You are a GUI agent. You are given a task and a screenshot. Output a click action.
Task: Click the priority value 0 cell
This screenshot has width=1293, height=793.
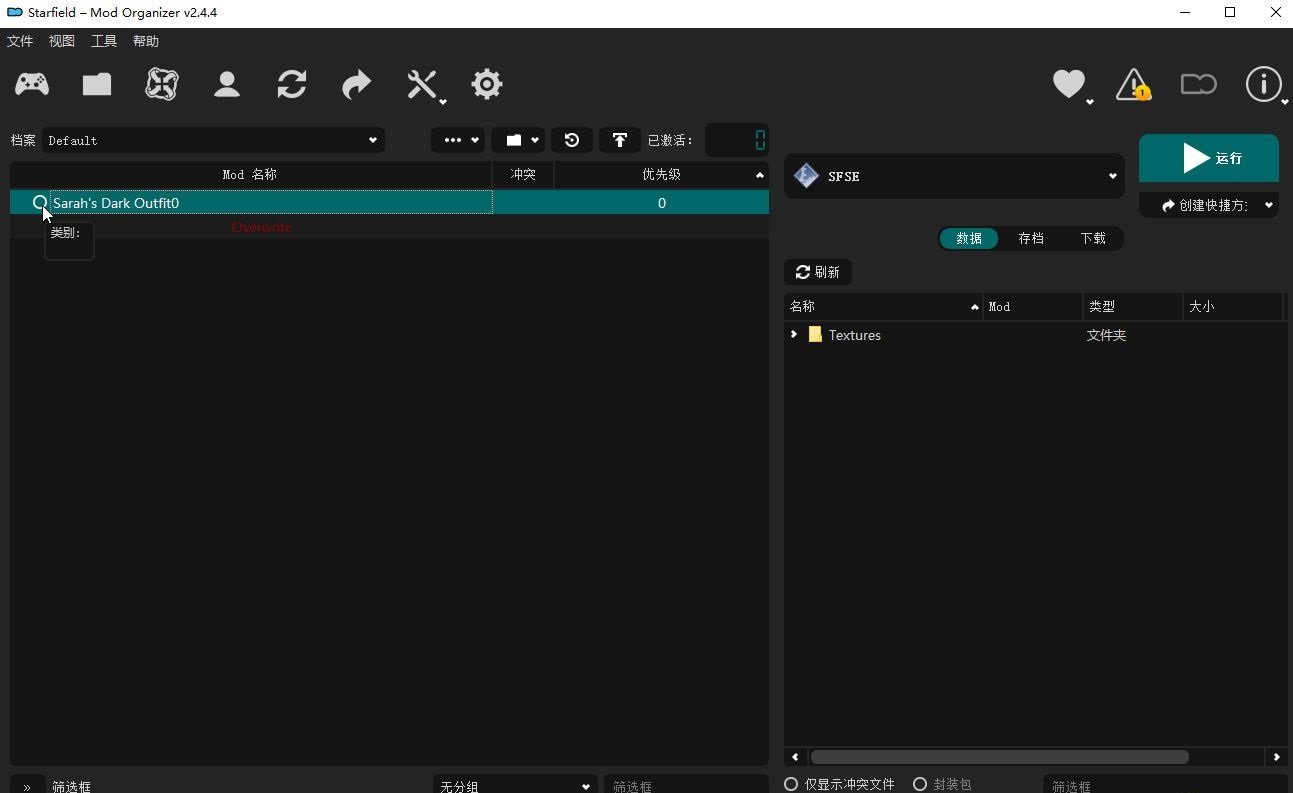tap(661, 202)
